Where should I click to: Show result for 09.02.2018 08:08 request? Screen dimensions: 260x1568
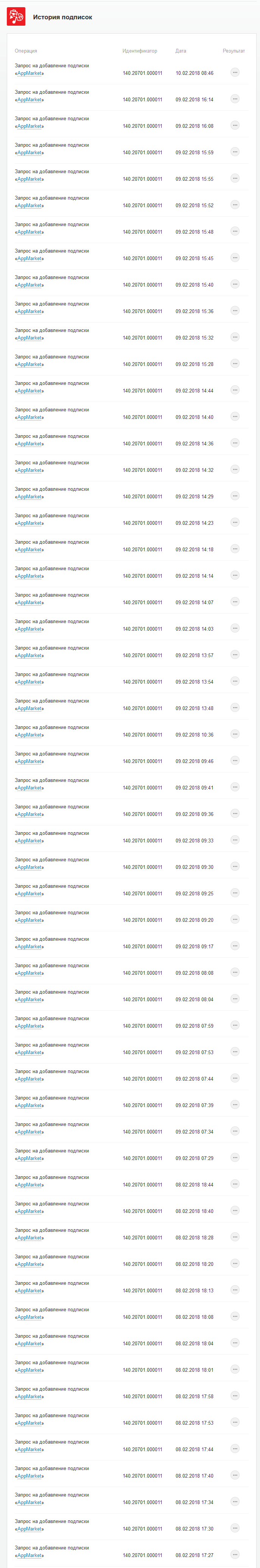click(235, 972)
